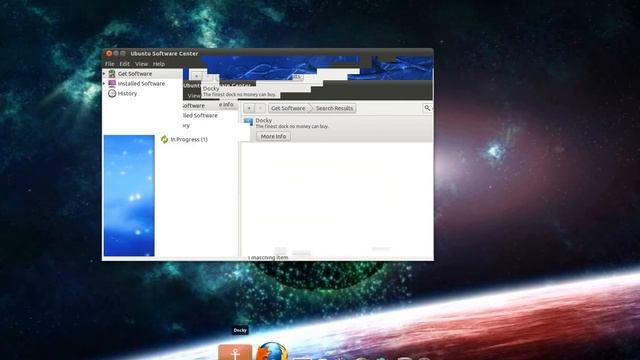The width and height of the screenshot is (640, 360).
Task: Click the Search Results breadcrumb button
Action: [334, 108]
